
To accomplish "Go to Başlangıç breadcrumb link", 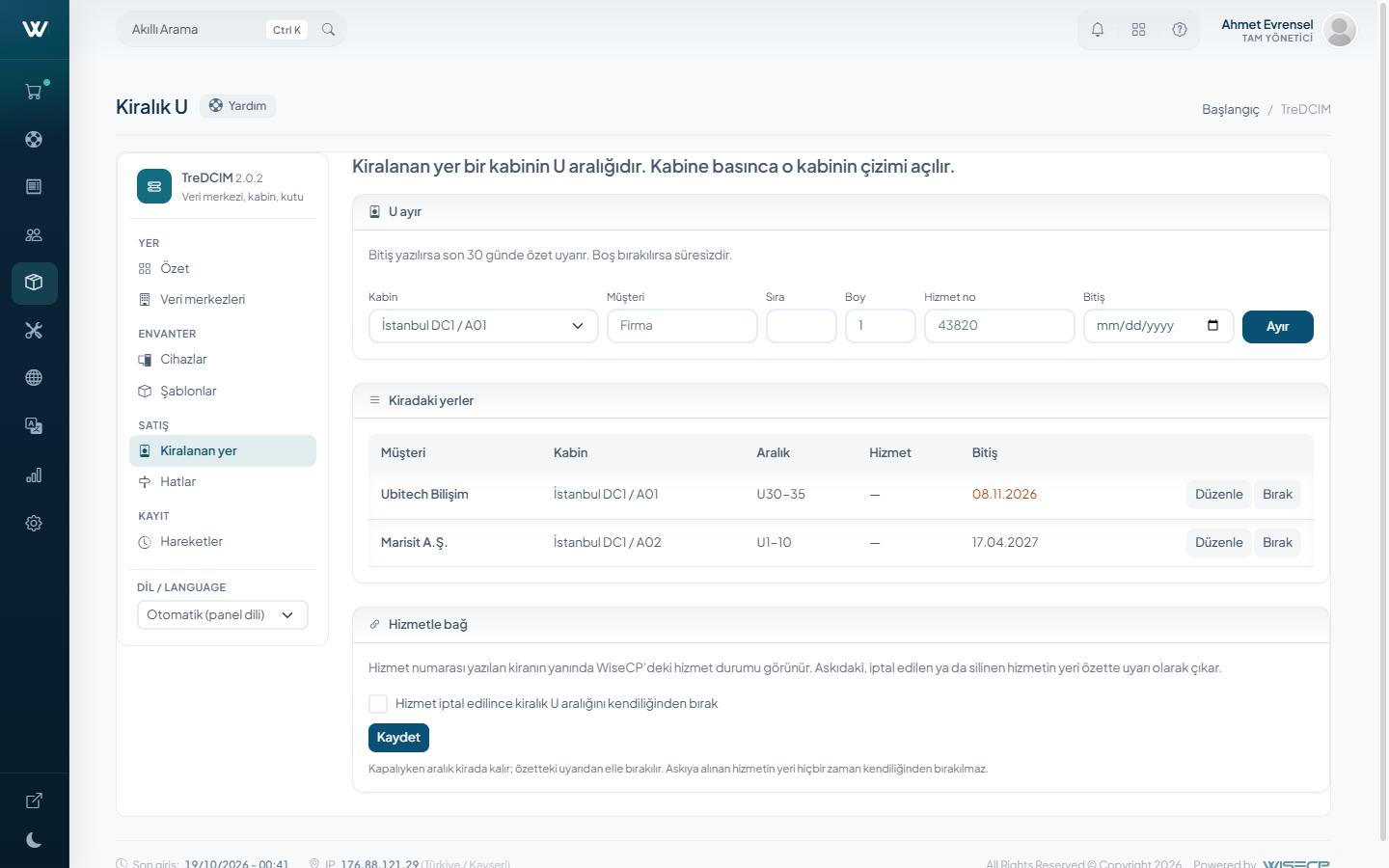I will click(x=1231, y=110).
